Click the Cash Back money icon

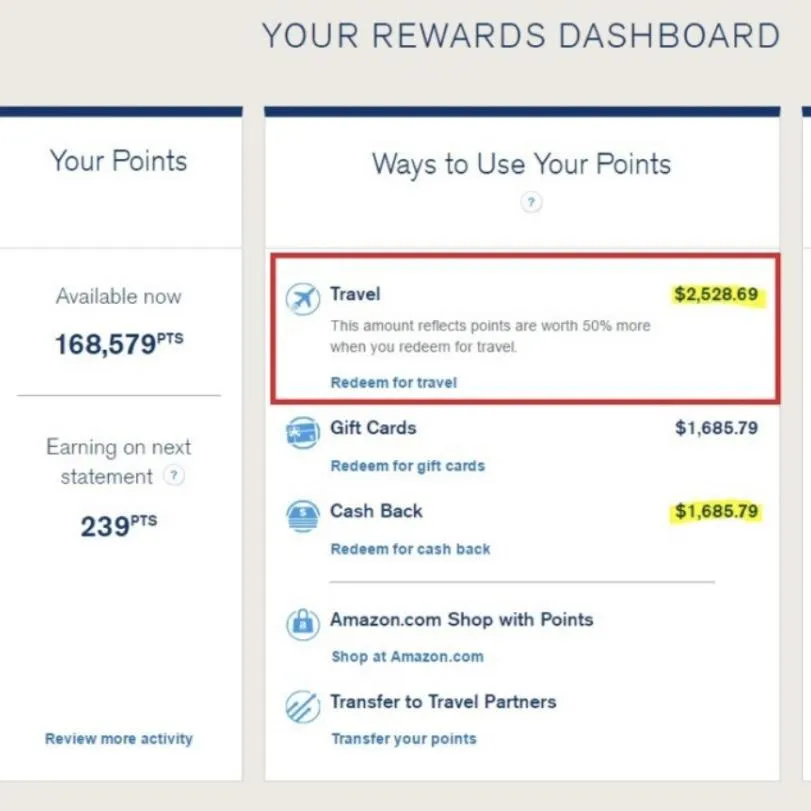[303, 516]
